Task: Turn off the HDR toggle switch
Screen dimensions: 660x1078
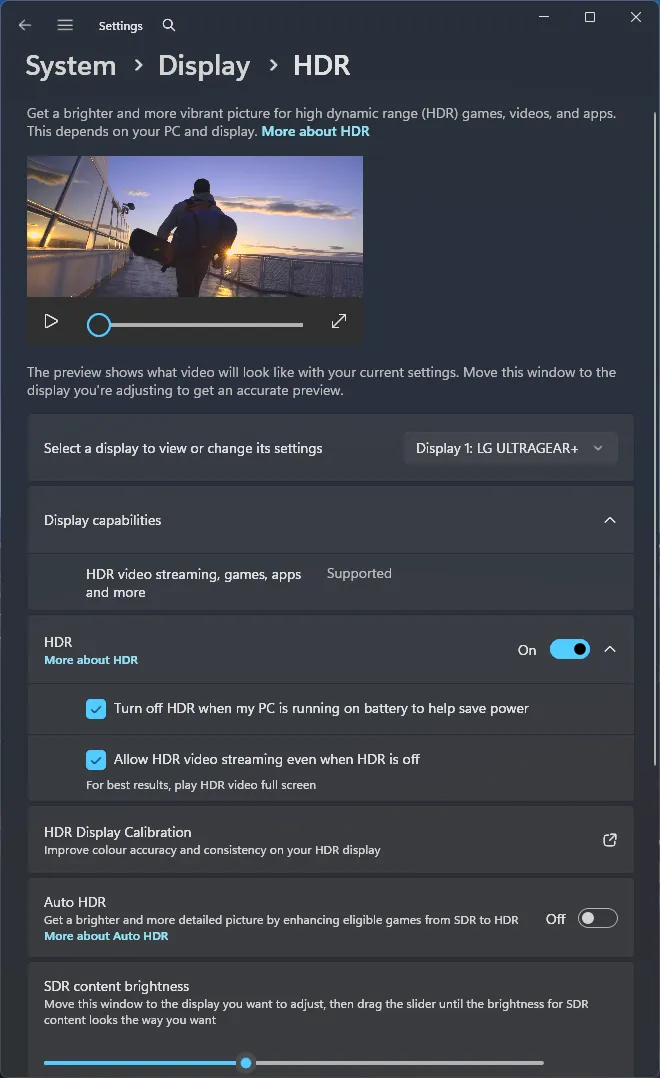Action: 569,650
